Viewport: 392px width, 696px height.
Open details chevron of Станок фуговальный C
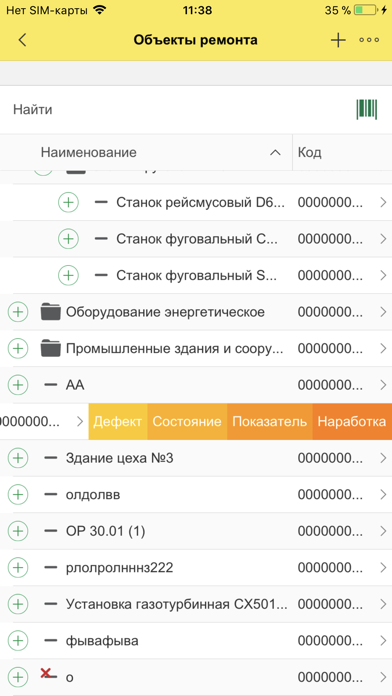pos(384,239)
